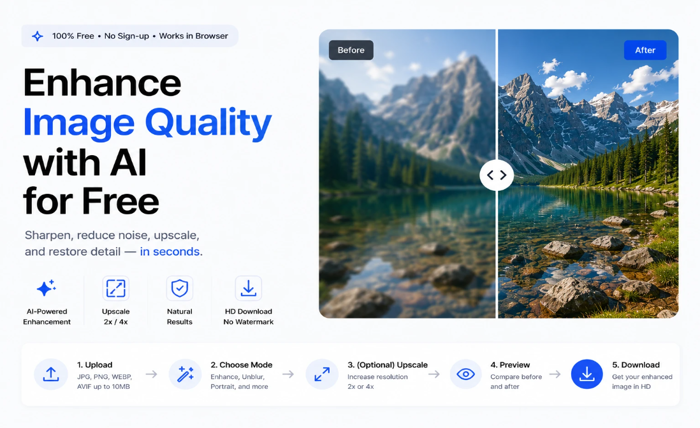Image resolution: width=700 pixels, height=428 pixels.
Task: Click the "in seconds" blue link text
Action: [170, 252]
